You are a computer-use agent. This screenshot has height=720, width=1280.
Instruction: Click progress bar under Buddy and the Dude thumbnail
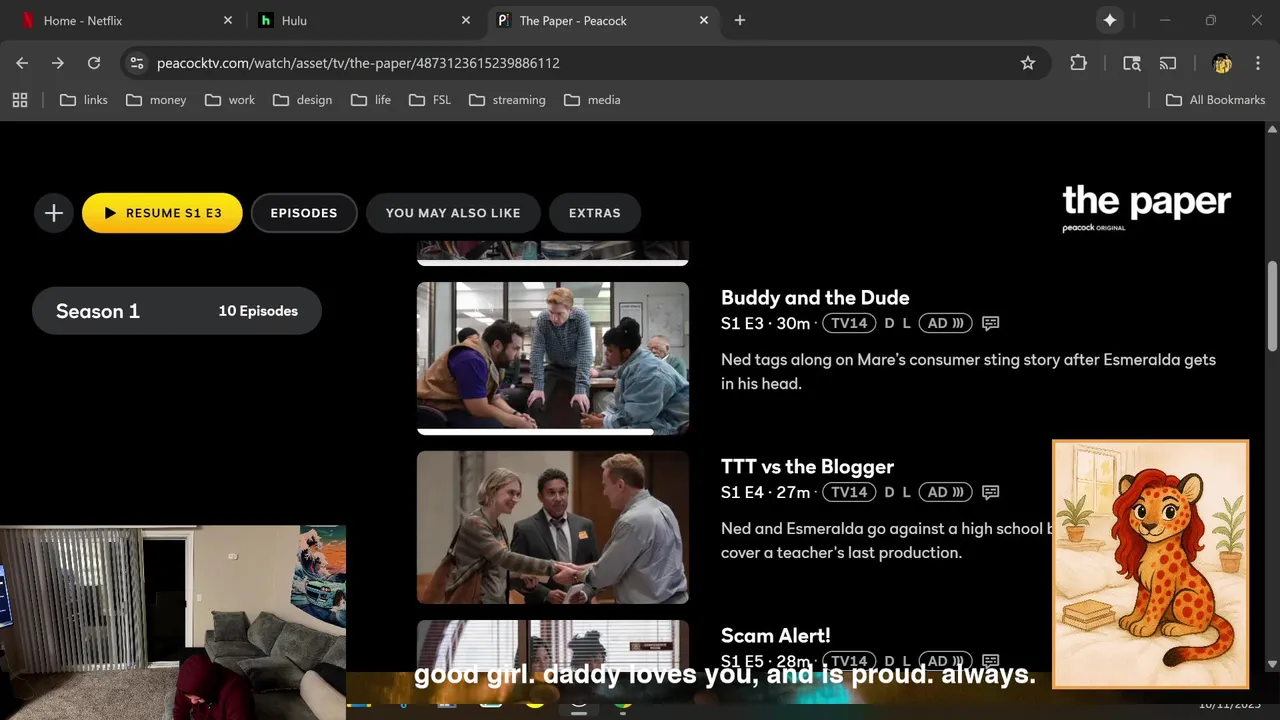pos(553,432)
